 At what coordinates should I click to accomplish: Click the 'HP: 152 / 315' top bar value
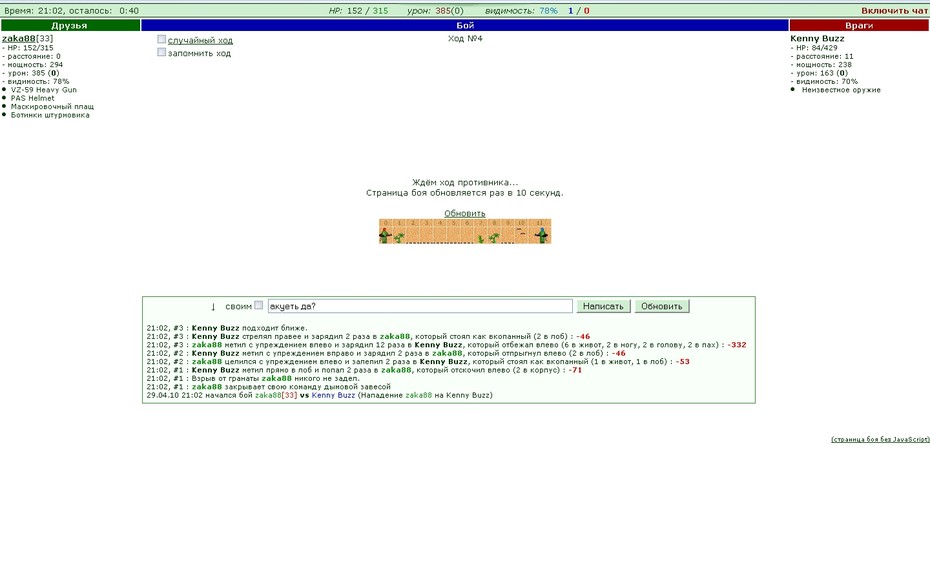(358, 11)
